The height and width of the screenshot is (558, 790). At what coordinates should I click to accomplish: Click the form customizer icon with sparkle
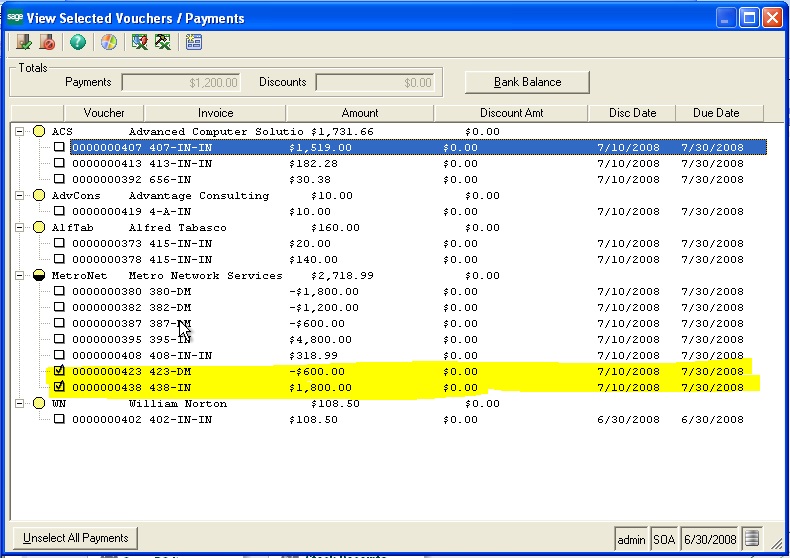tap(193, 42)
